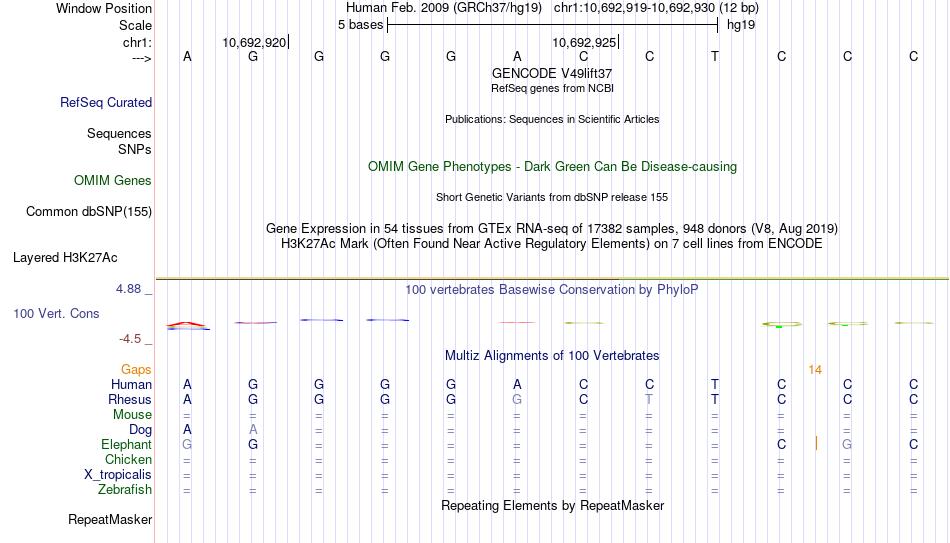Click the Window Position label
Screen dimensions: 950x543
click(104, 8)
